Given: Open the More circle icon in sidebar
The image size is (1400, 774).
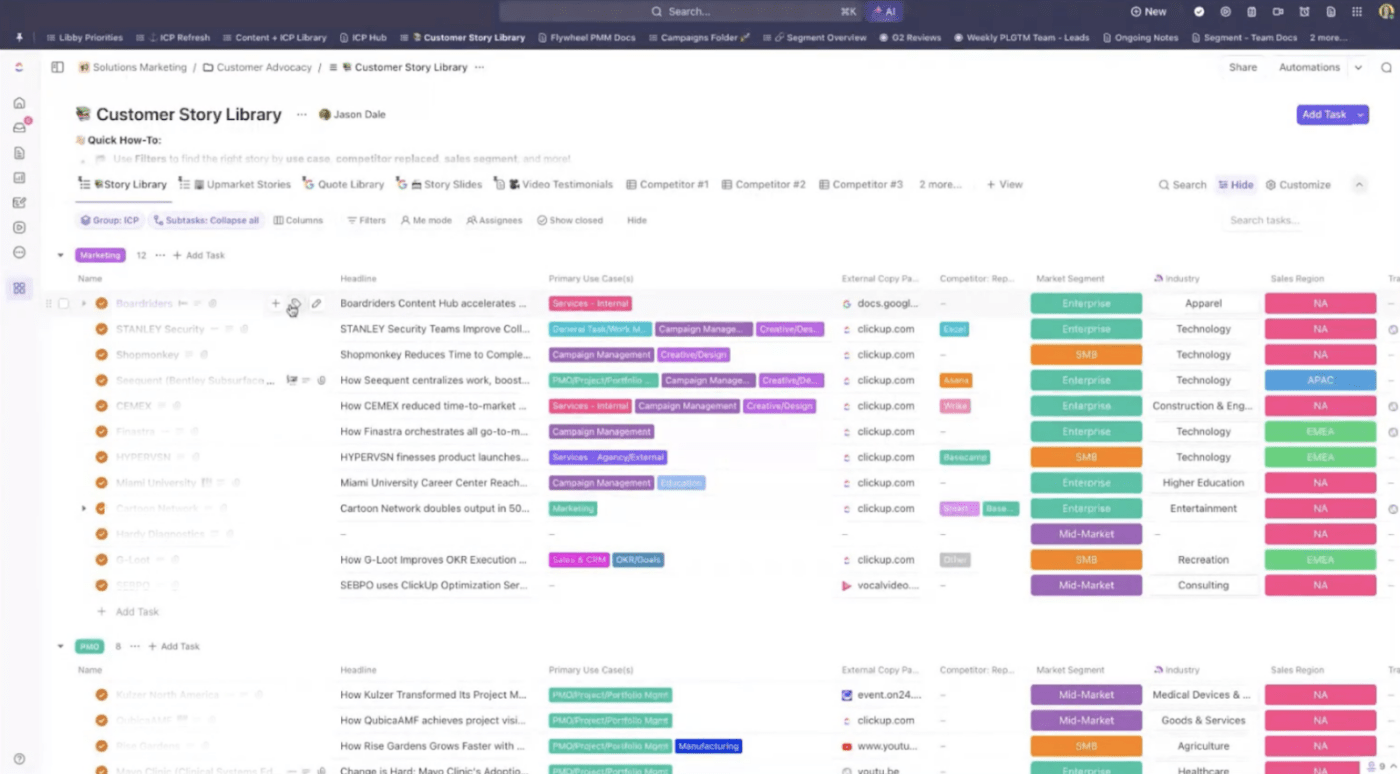Looking at the screenshot, I should coord(19,252).
